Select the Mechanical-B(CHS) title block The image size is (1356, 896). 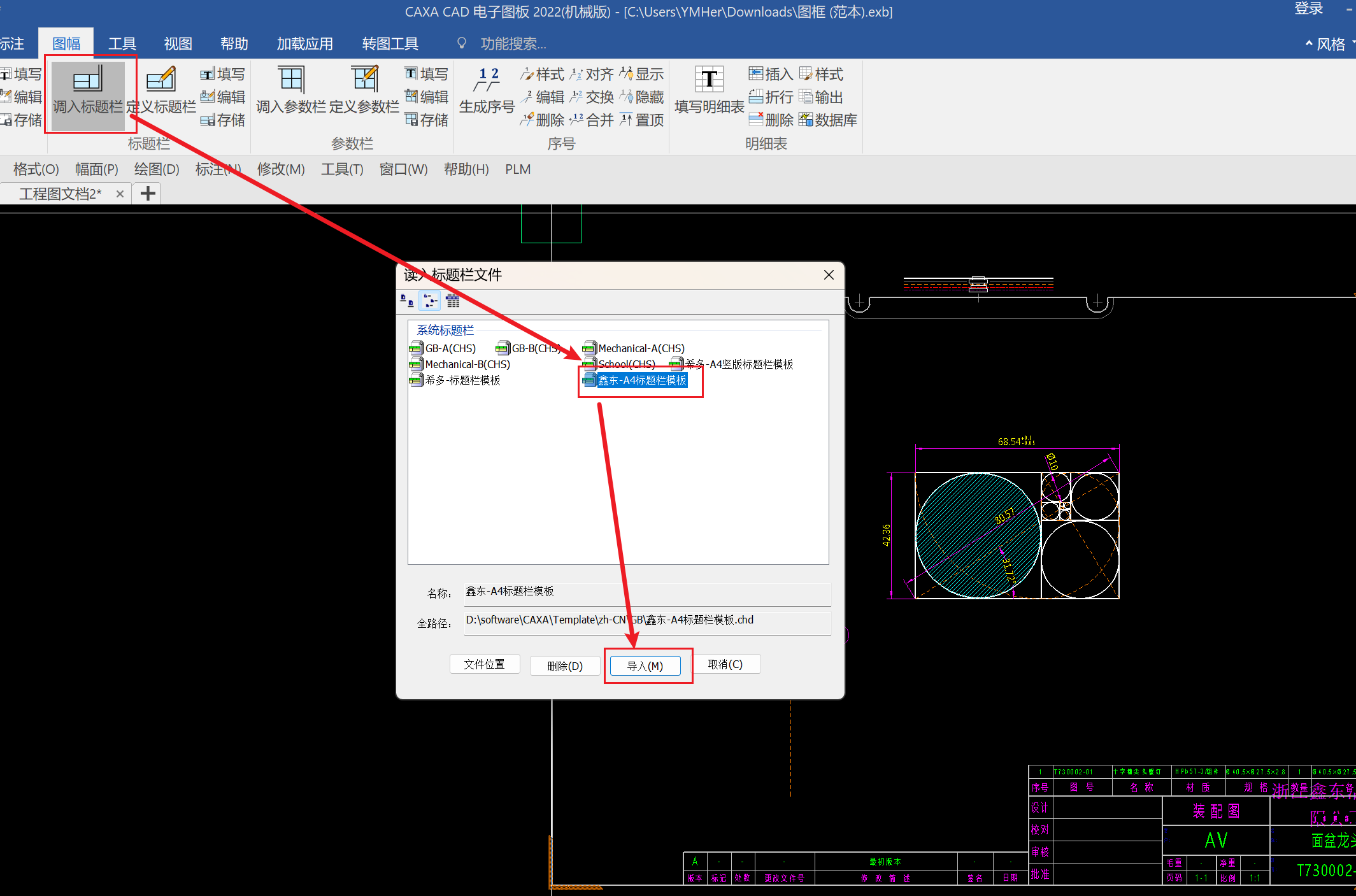coord(460,364)
